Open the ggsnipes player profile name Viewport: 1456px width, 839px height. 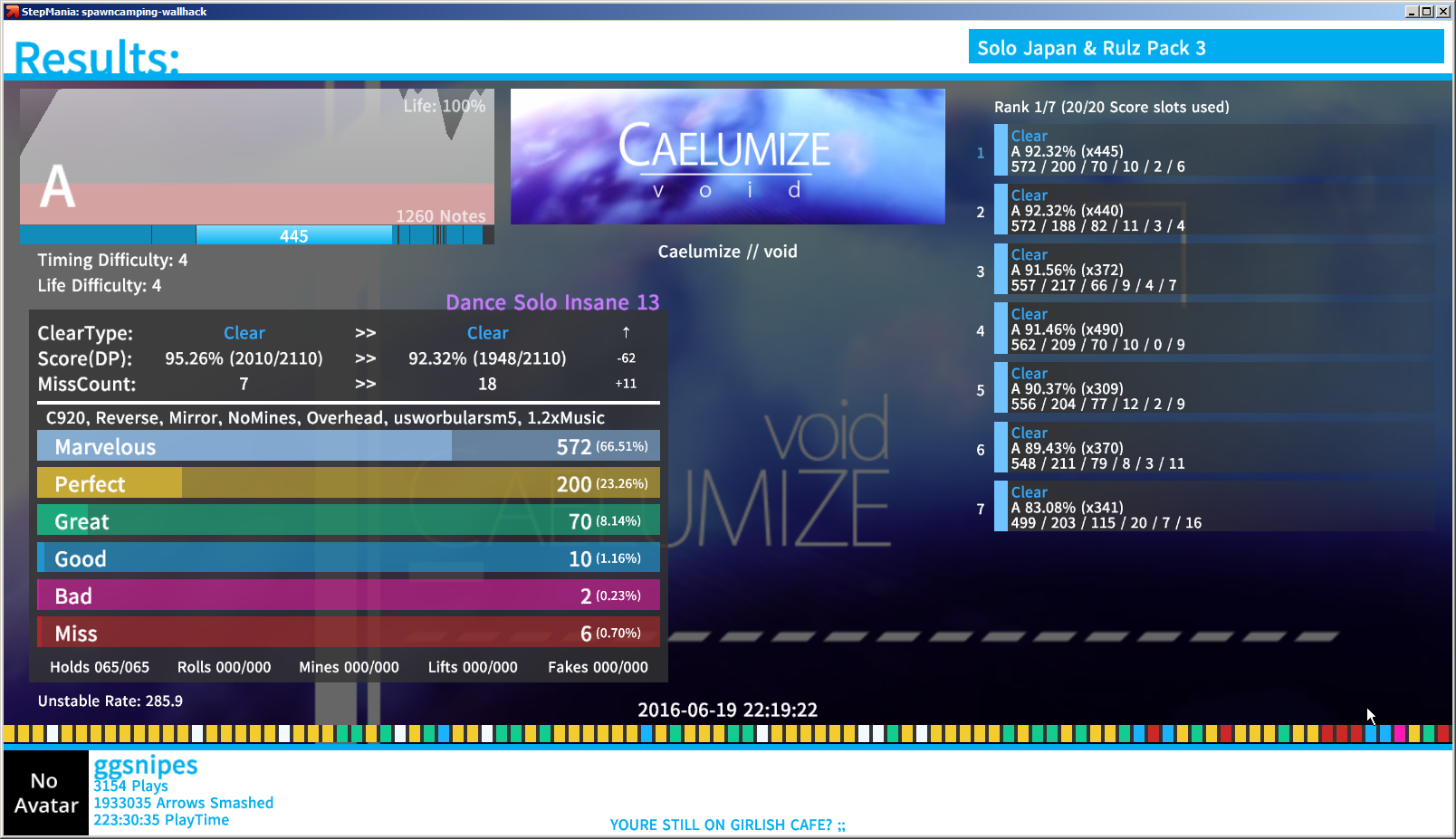(x=146, y=766)
